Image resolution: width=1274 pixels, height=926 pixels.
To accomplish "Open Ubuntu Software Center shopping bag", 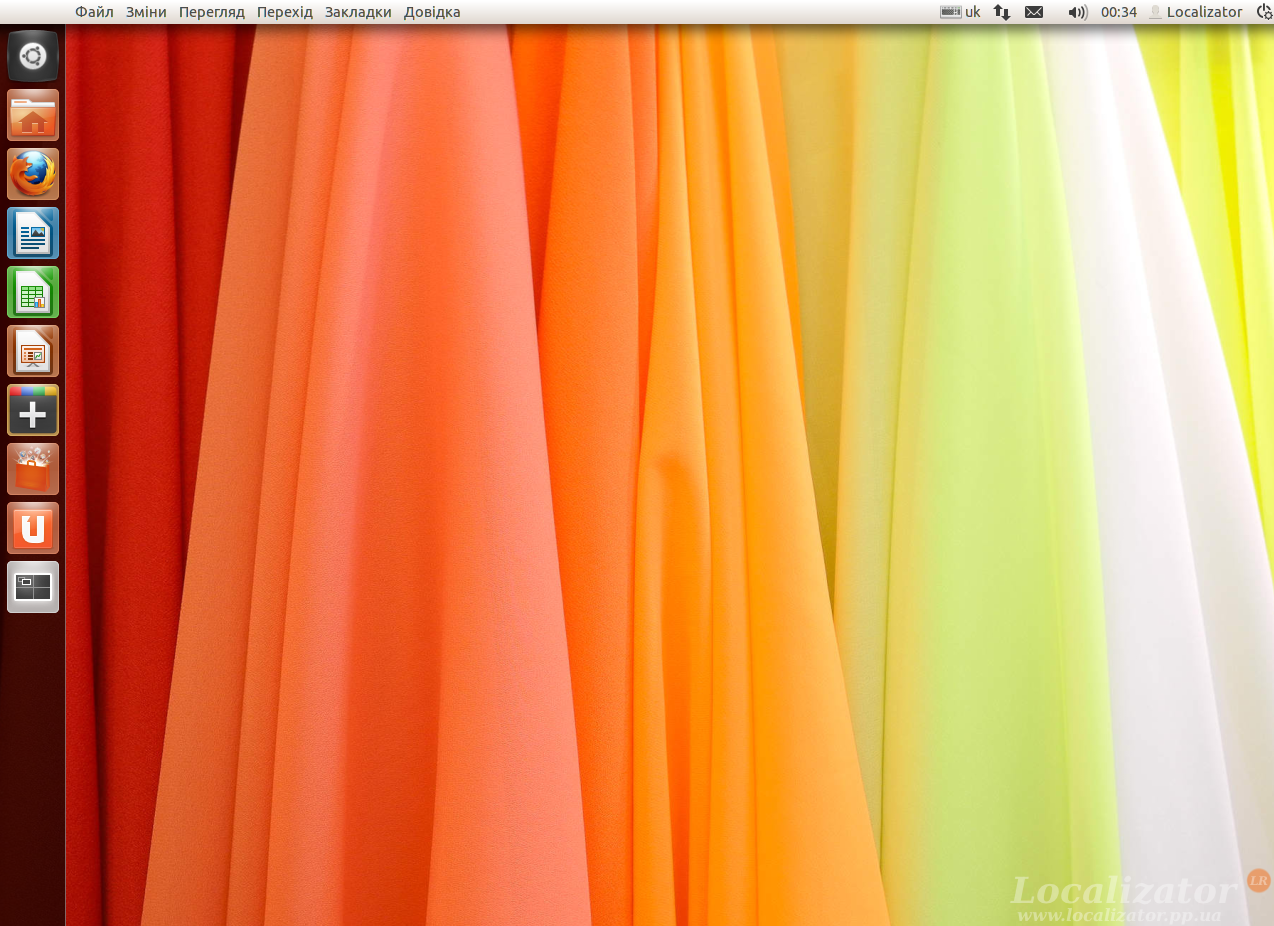I will [x=33, y=469].
